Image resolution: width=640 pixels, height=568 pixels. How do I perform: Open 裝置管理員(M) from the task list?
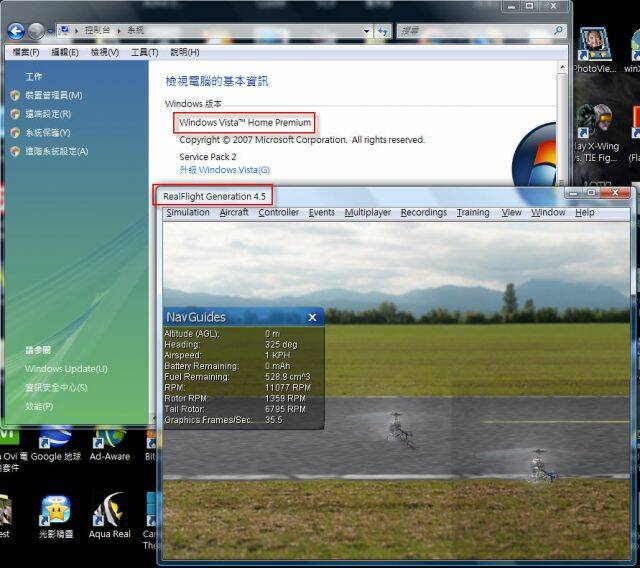pos(54,95)
